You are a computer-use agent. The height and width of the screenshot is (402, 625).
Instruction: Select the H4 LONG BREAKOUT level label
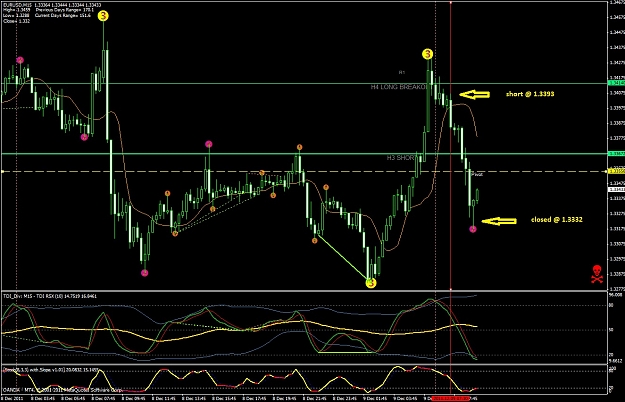(x=399, y=87)
